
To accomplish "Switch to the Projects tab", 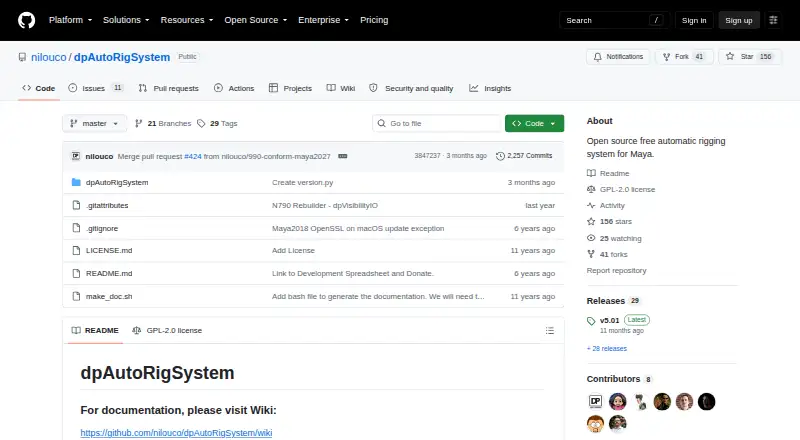I will point(290,88).
